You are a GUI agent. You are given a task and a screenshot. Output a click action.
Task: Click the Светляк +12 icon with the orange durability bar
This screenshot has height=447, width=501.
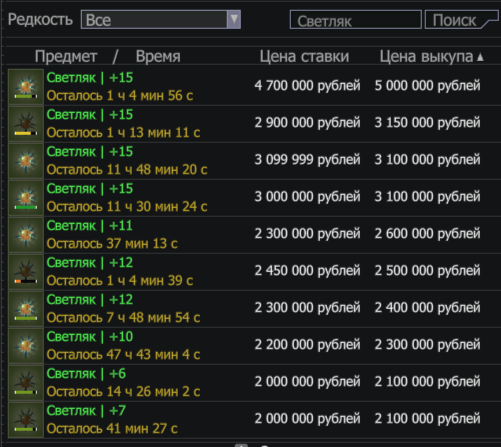pyautogui.click(x=26, y=272)
